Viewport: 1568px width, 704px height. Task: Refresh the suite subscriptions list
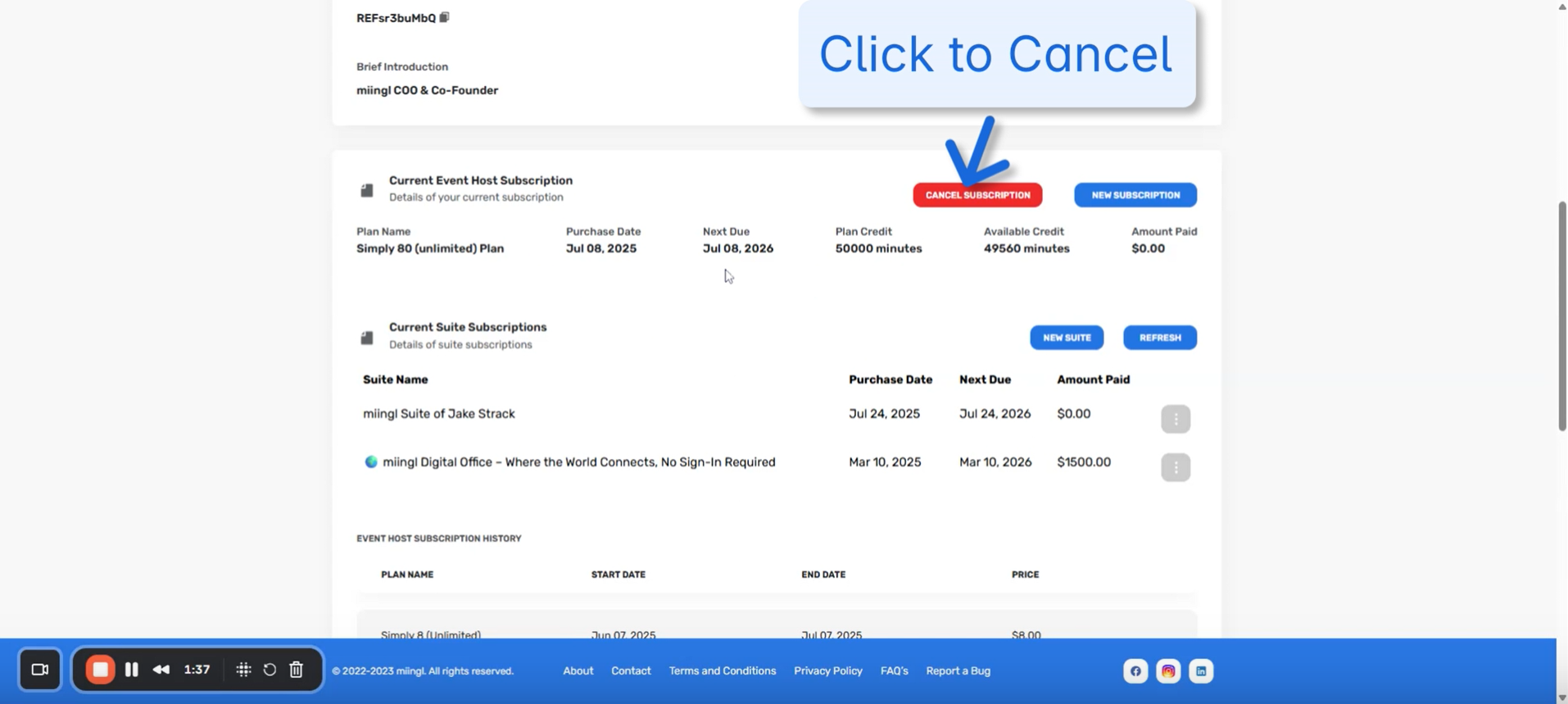point(1159,338)
